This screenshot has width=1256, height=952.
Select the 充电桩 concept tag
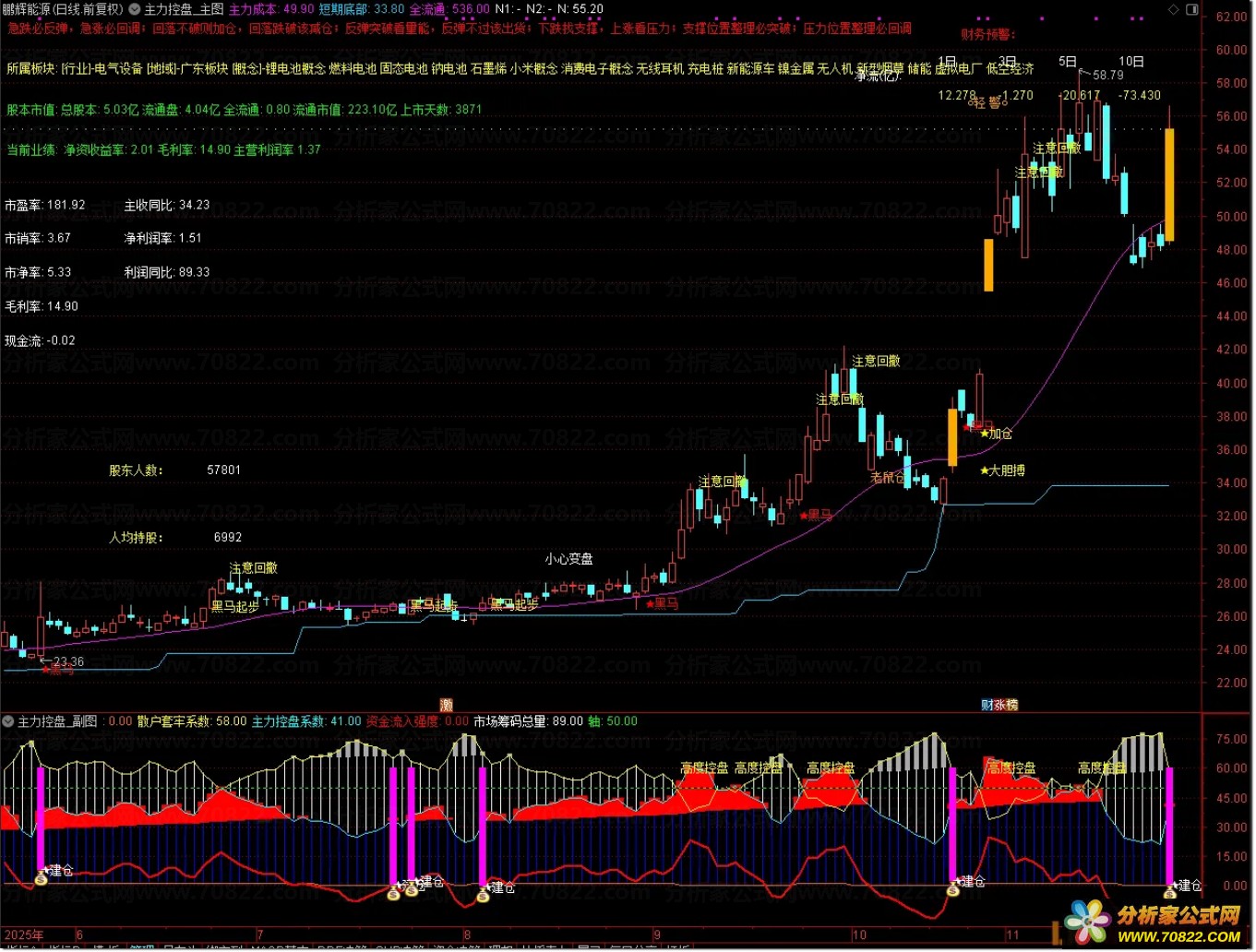705,68
